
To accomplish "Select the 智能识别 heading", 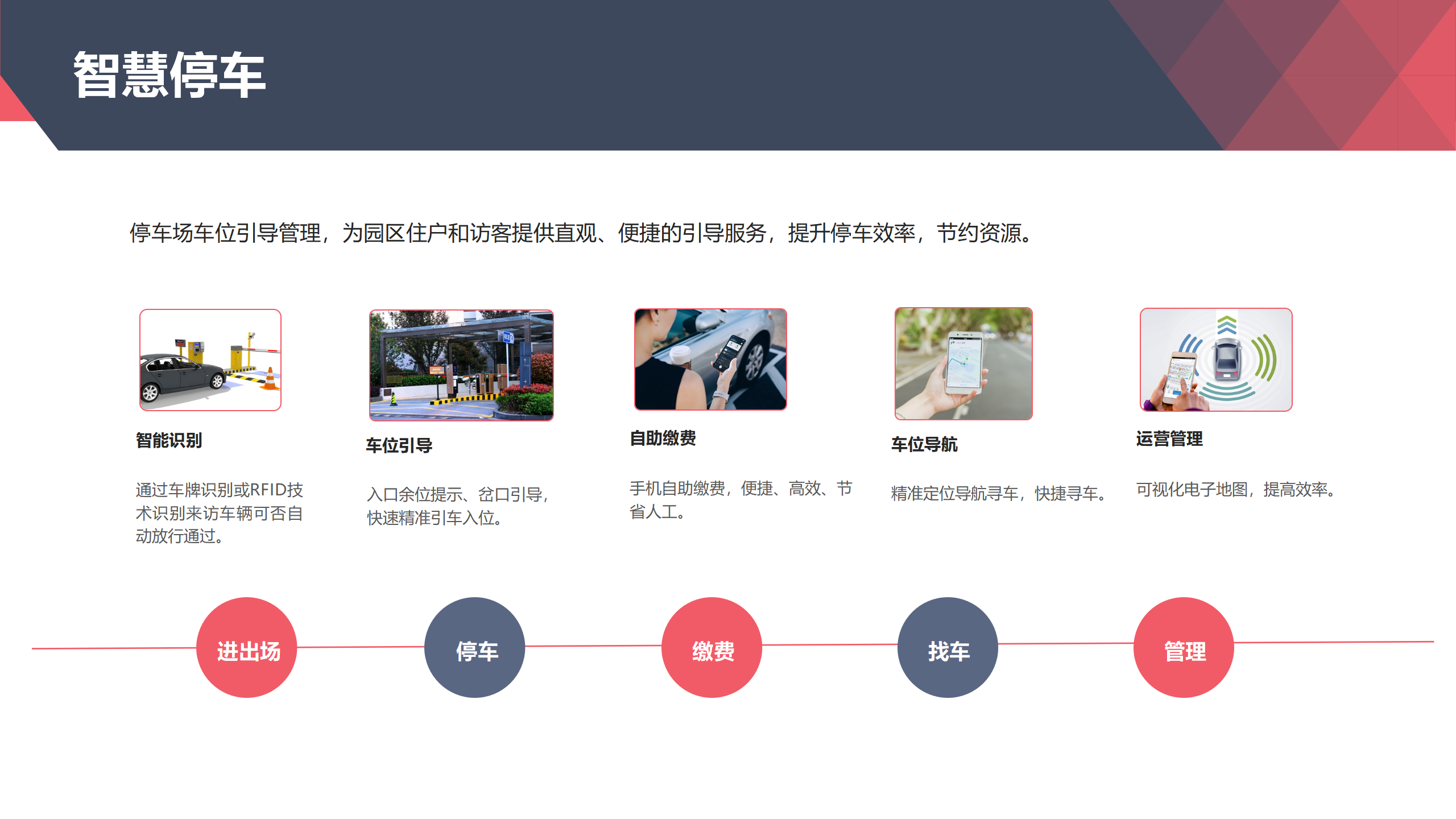I will tap(169, 440).
